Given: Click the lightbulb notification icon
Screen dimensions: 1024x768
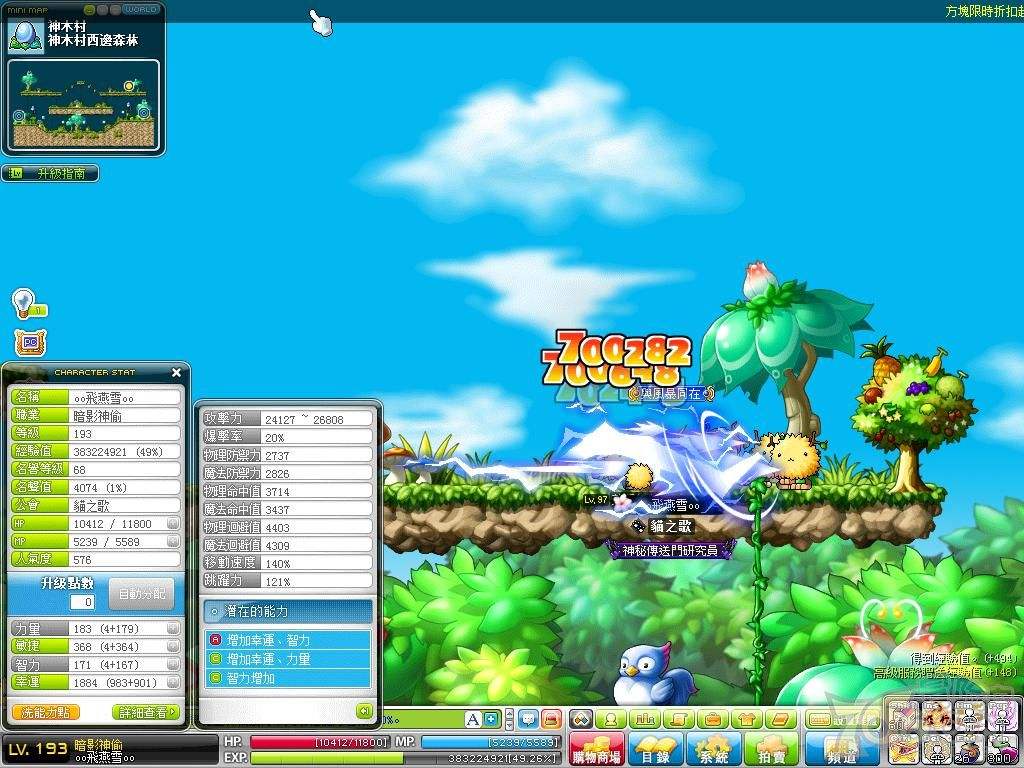Looking at the screenshot, I should [x=23, y=302].
